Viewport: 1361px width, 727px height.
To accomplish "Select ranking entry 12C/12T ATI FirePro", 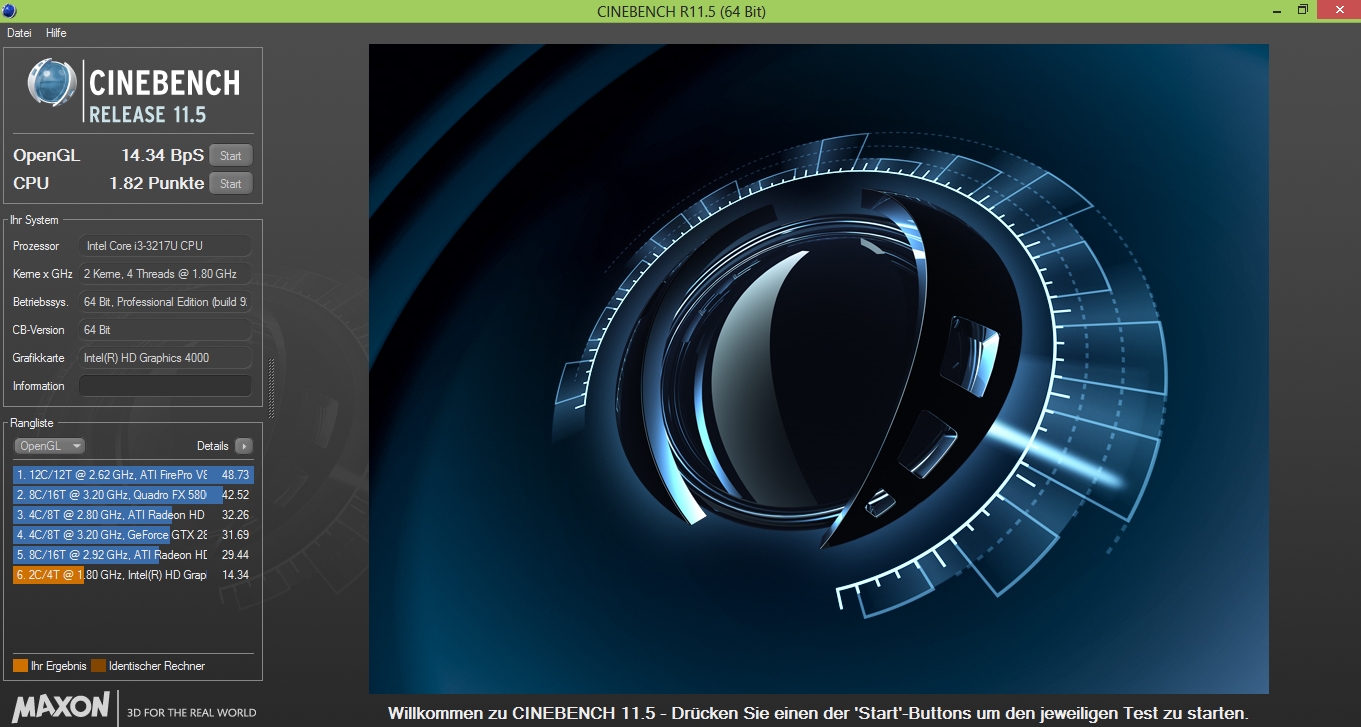I will pos(133,475).
